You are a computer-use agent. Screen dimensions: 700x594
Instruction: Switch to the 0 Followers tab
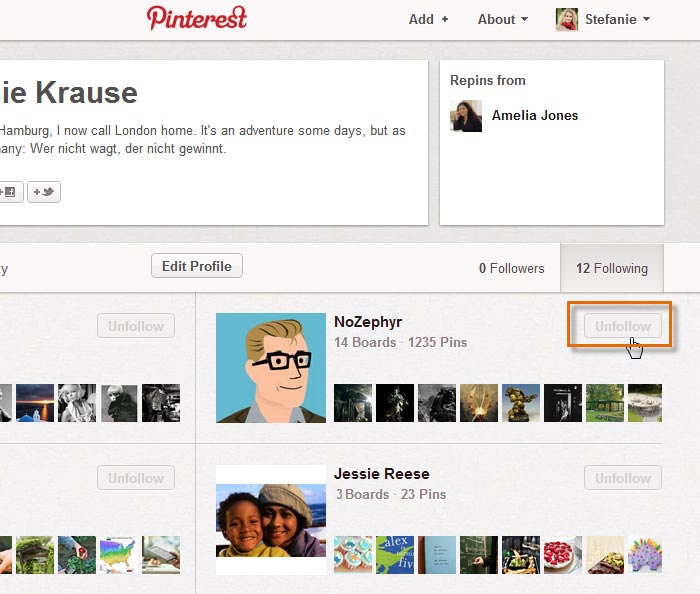click(512, 268)
